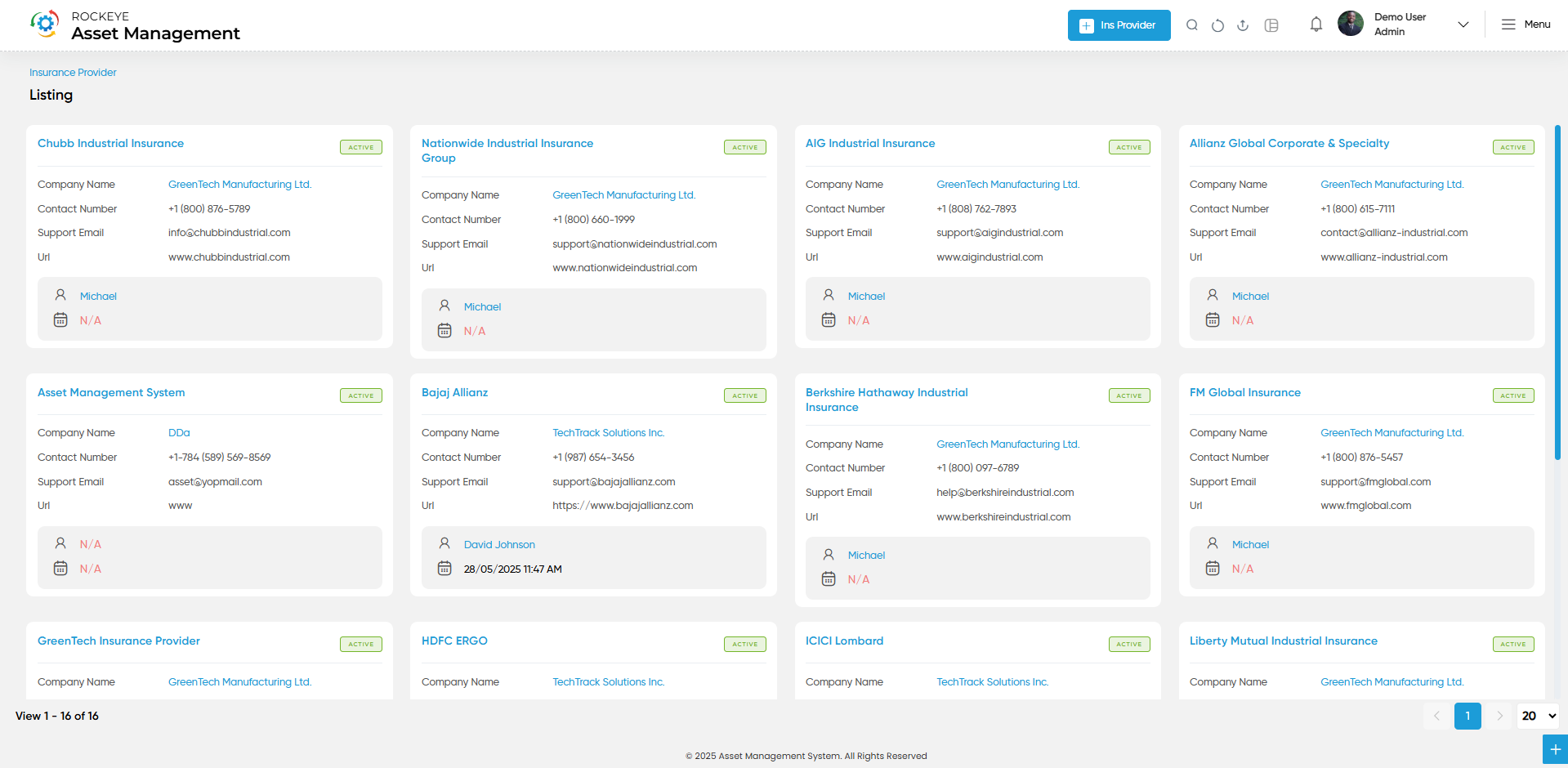Click TechTrack Solutions Inc. in ICICI Lombard card

click(x=993, y=682)
